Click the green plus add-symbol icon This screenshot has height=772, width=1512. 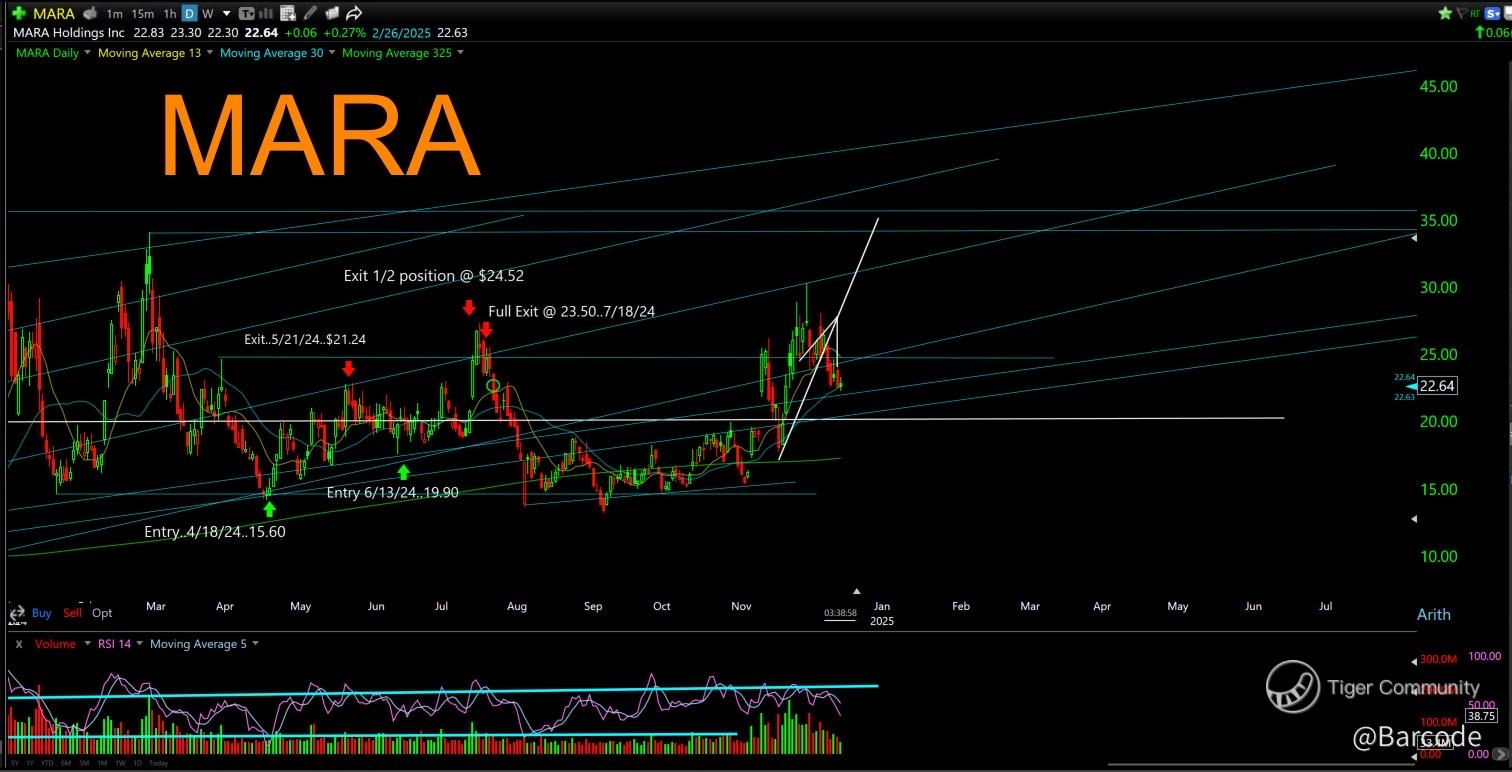[x=18, y=14]
